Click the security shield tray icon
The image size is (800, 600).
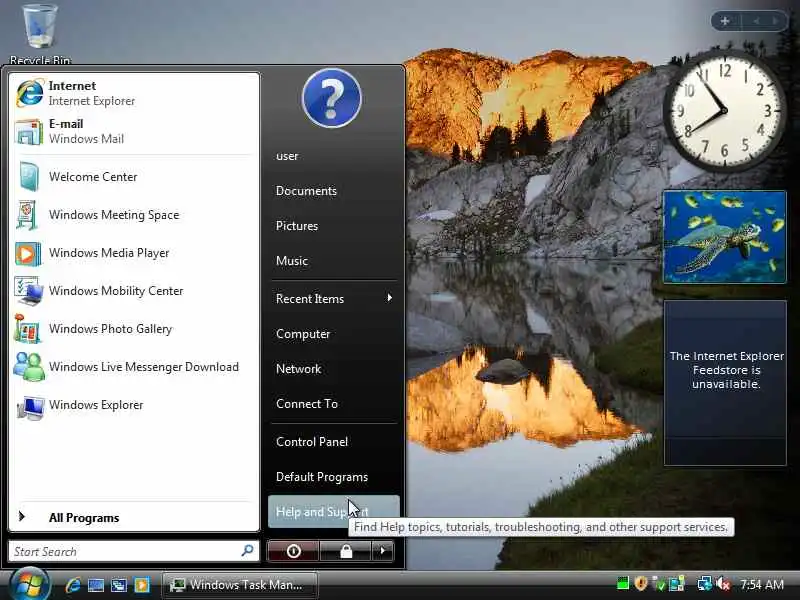(641, 583)
